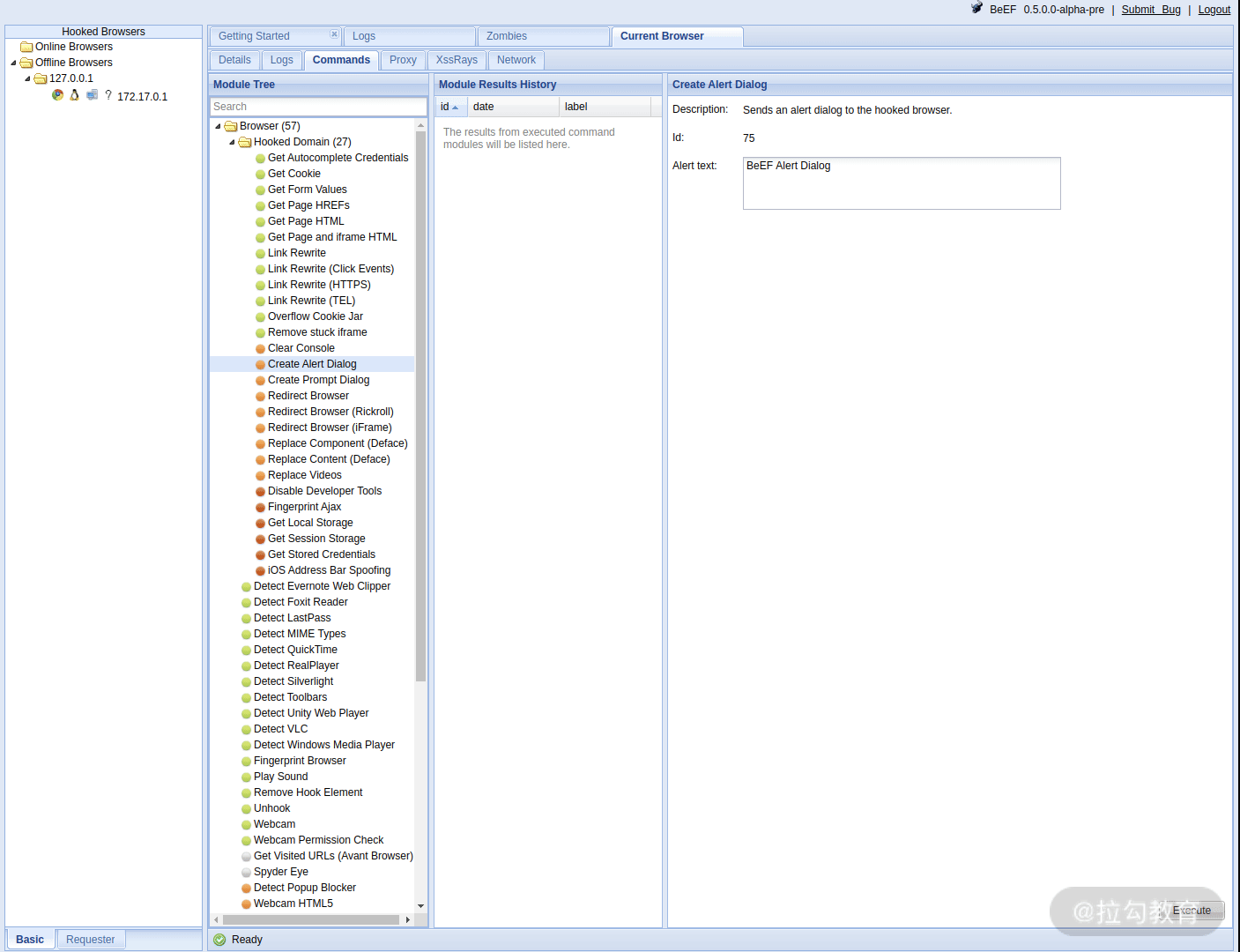The height and width of the screenshot is (952, 1240).
Task: Click the Linux penguin icon in hooked browsers
Action: click(x=75, y=95)
